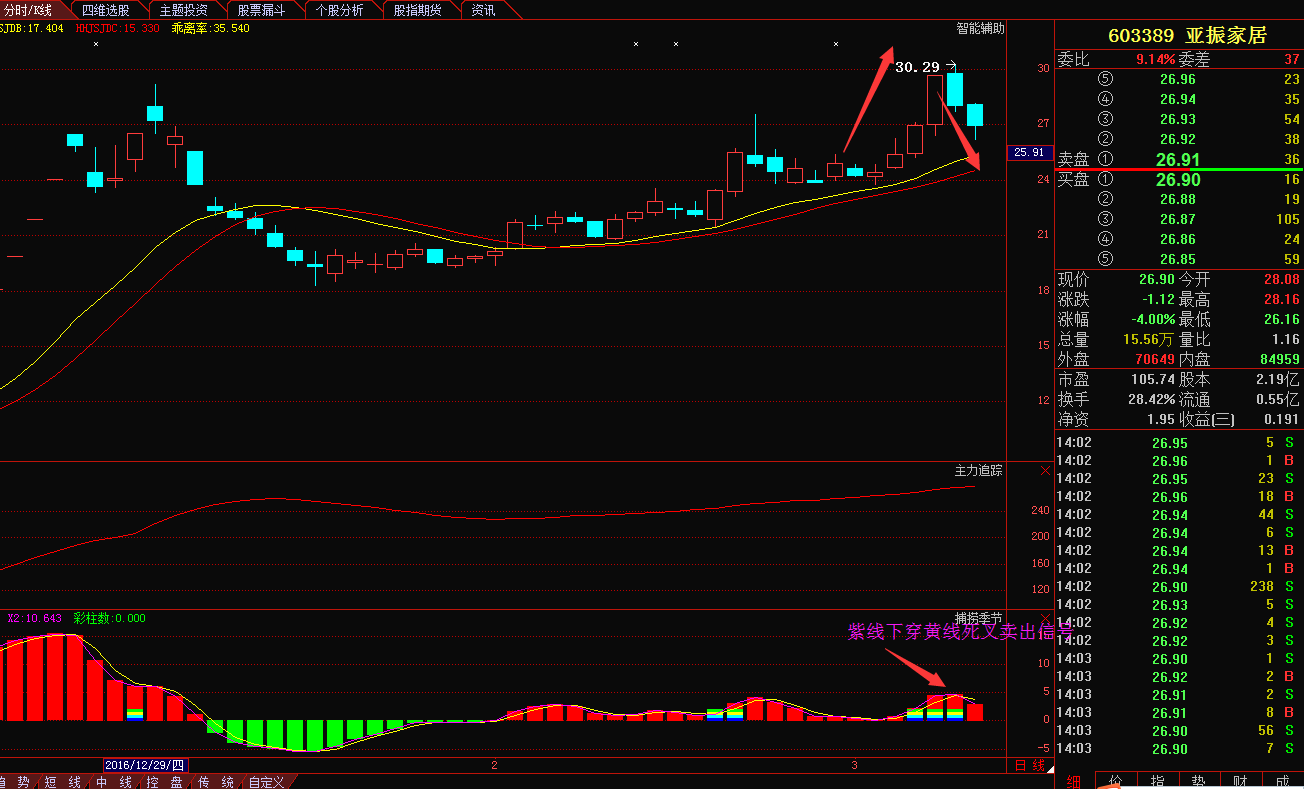Image resolution: width=1304 pixels, height=789 pixels.
Task: Click the 最高 value 28.16
Action: (1281, 299)
